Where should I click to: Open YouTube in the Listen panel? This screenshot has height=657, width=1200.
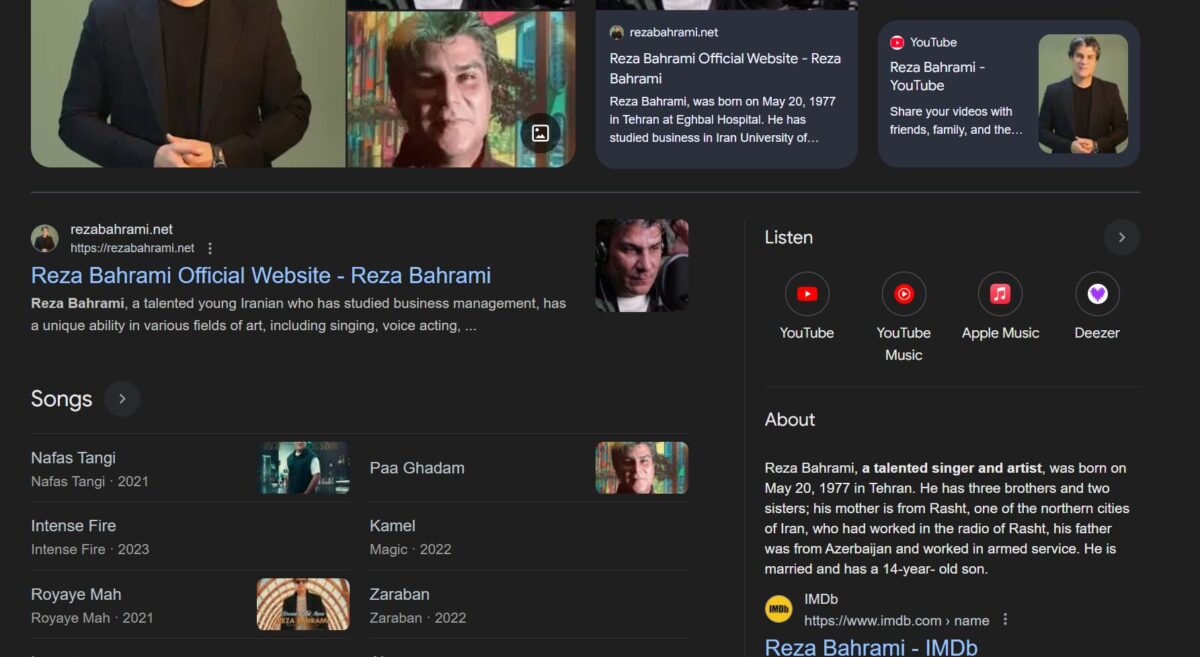tap(806, 294)
